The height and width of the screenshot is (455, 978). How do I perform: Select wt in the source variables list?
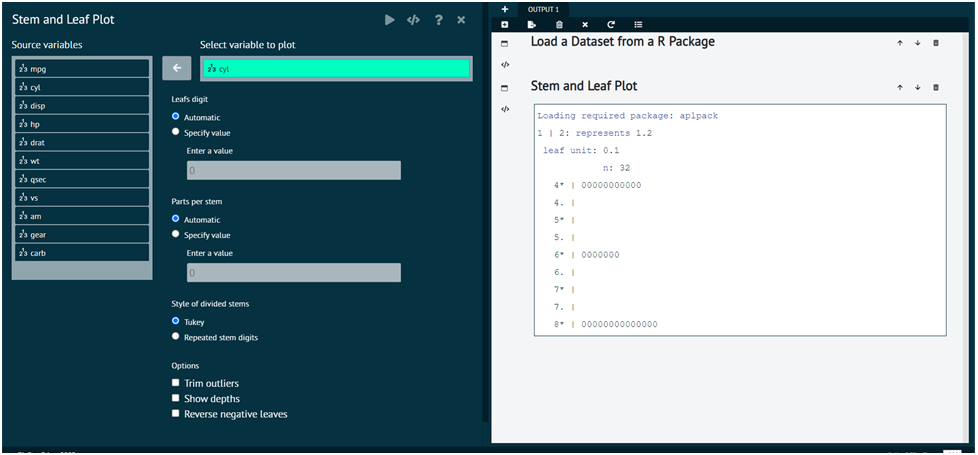click(x=82, y=160)
